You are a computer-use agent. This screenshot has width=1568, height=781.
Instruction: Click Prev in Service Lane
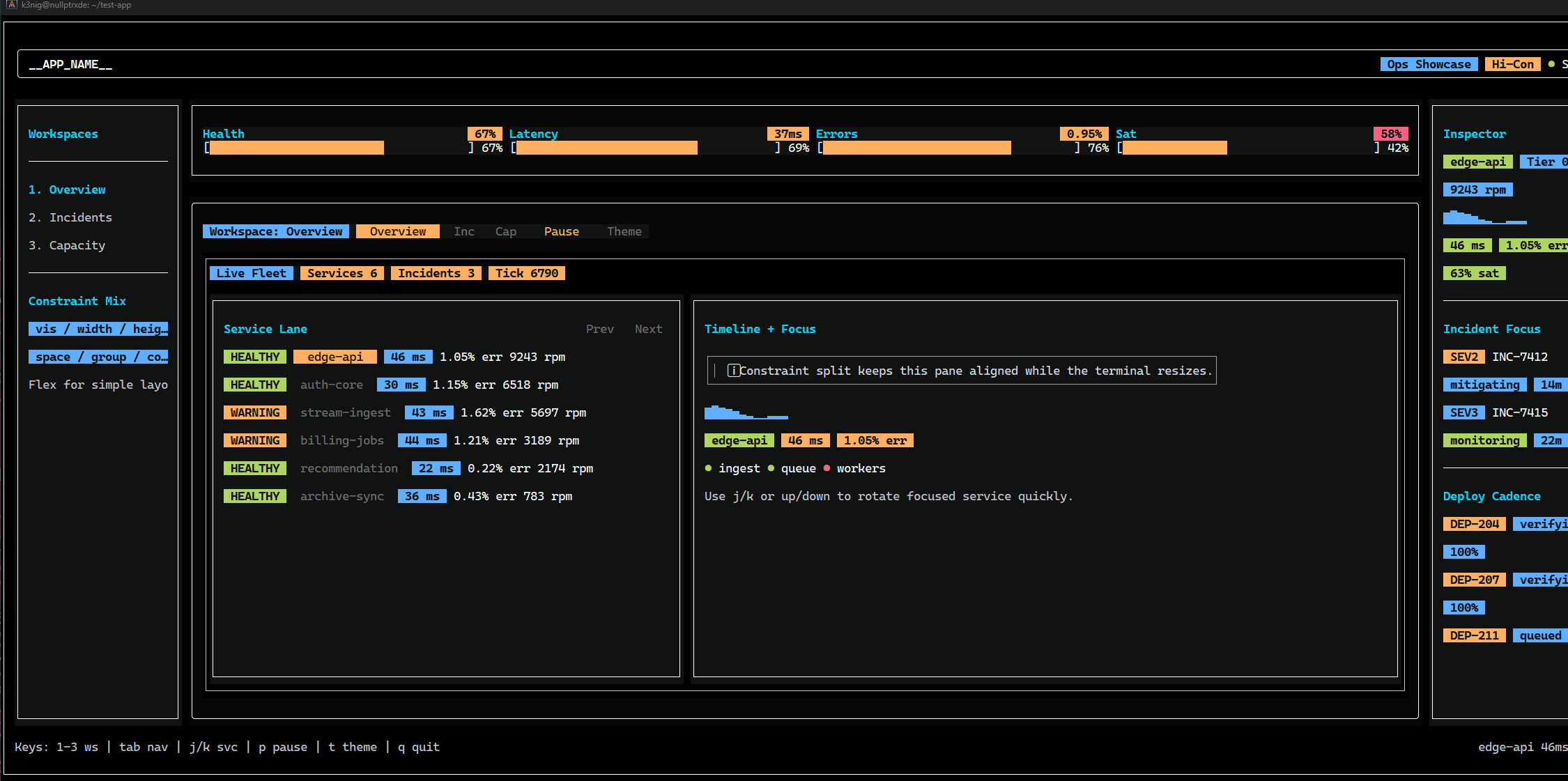click(599, 329)
